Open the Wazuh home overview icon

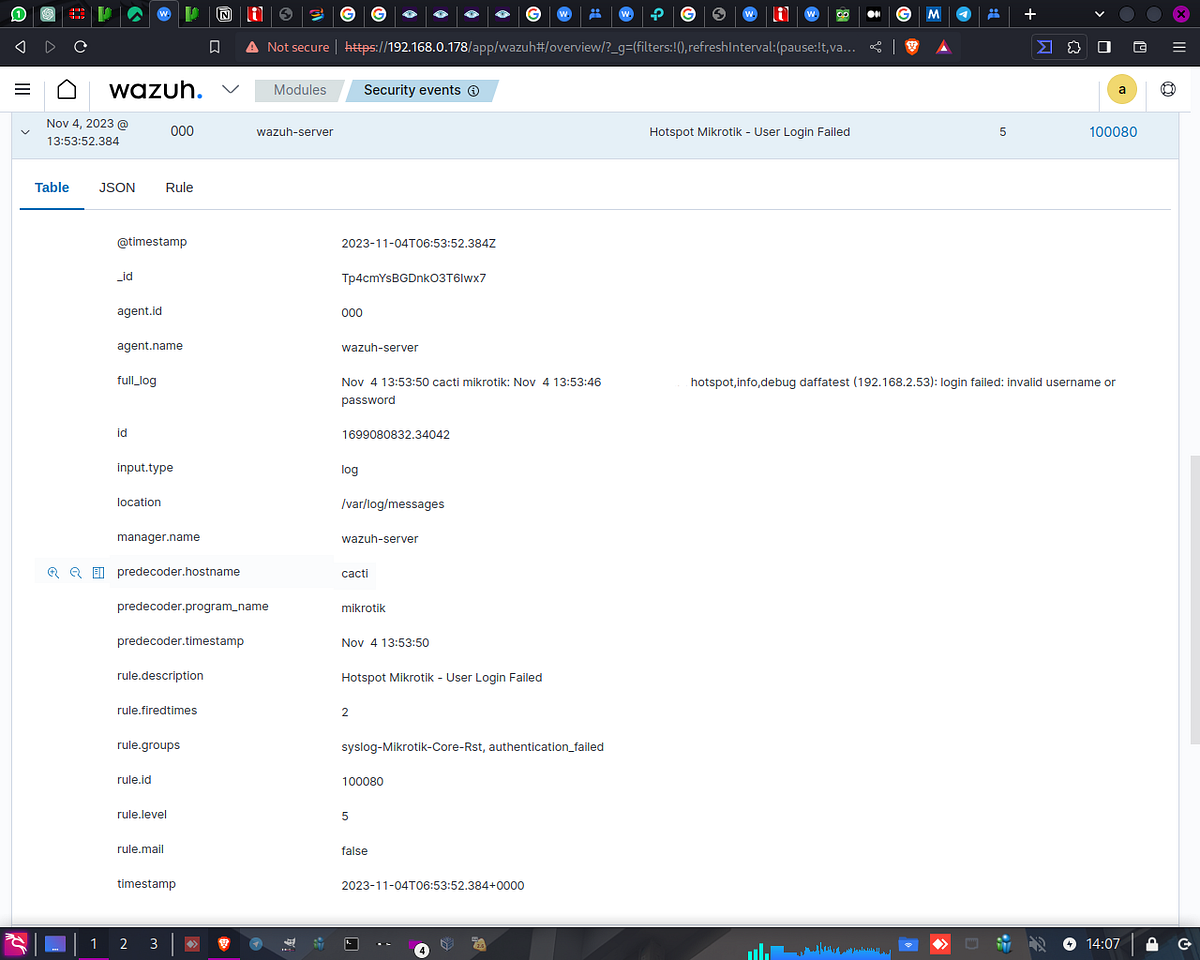(66, 89)
